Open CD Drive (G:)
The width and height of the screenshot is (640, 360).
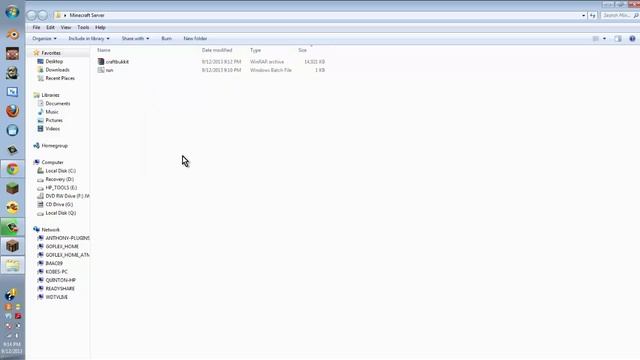tap(59, 204)
